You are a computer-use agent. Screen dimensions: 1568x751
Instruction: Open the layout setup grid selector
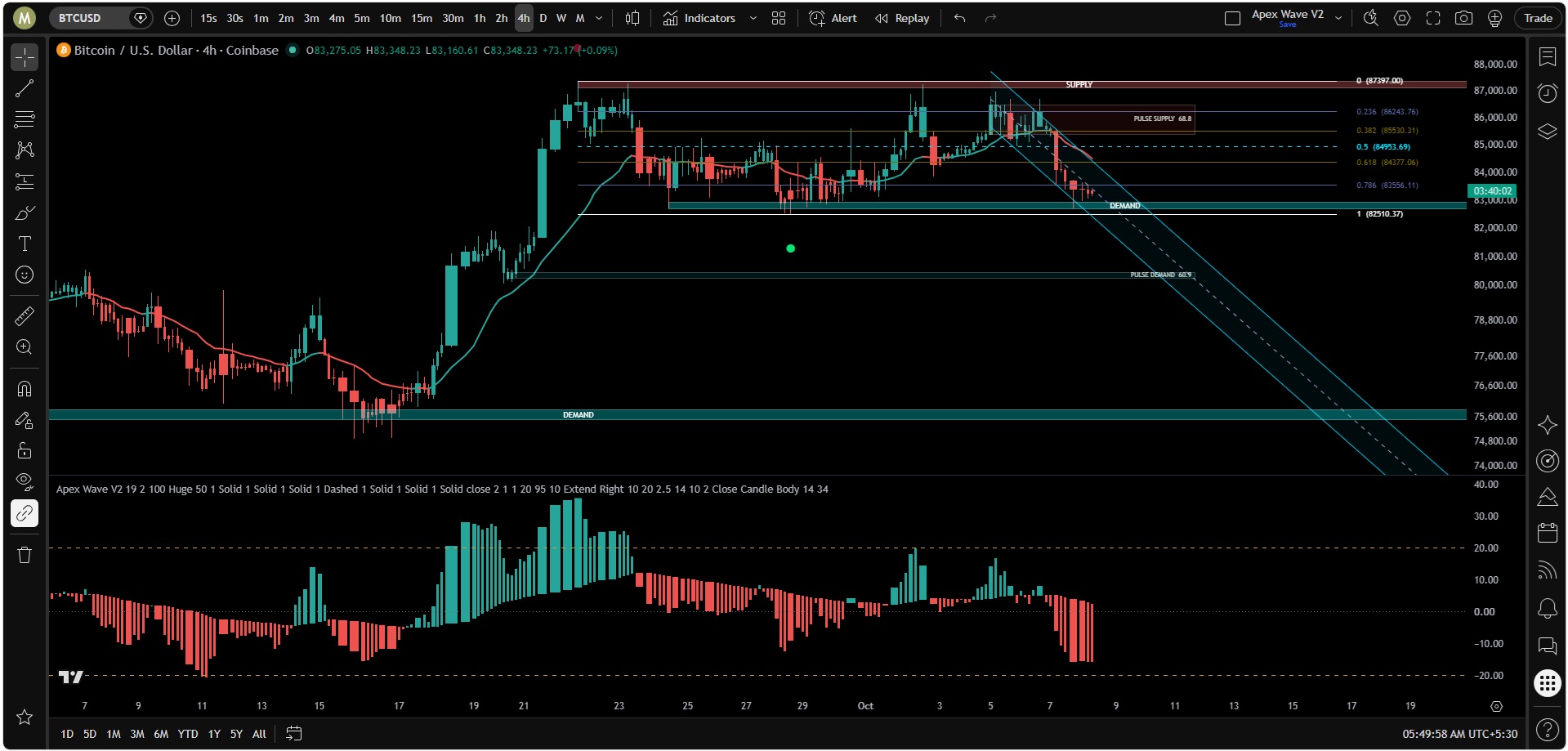779,18
